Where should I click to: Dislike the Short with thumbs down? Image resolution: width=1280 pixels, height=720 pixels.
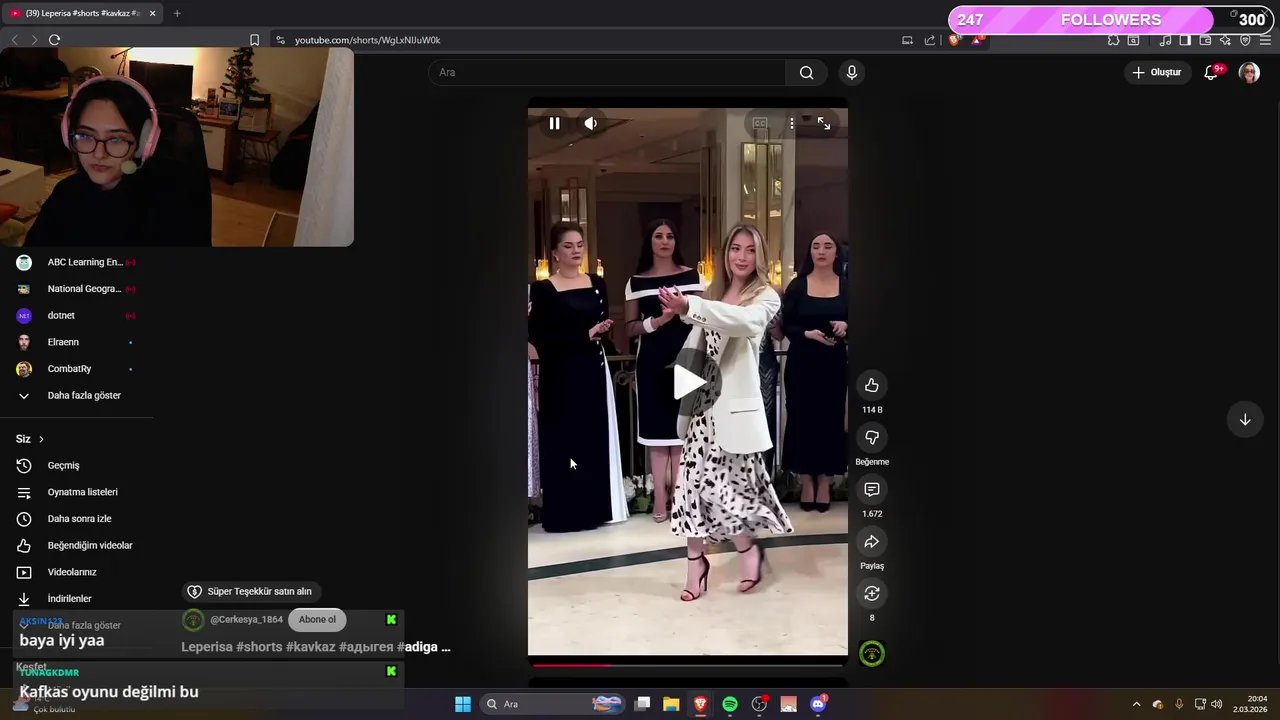click(x=872, y=437)
